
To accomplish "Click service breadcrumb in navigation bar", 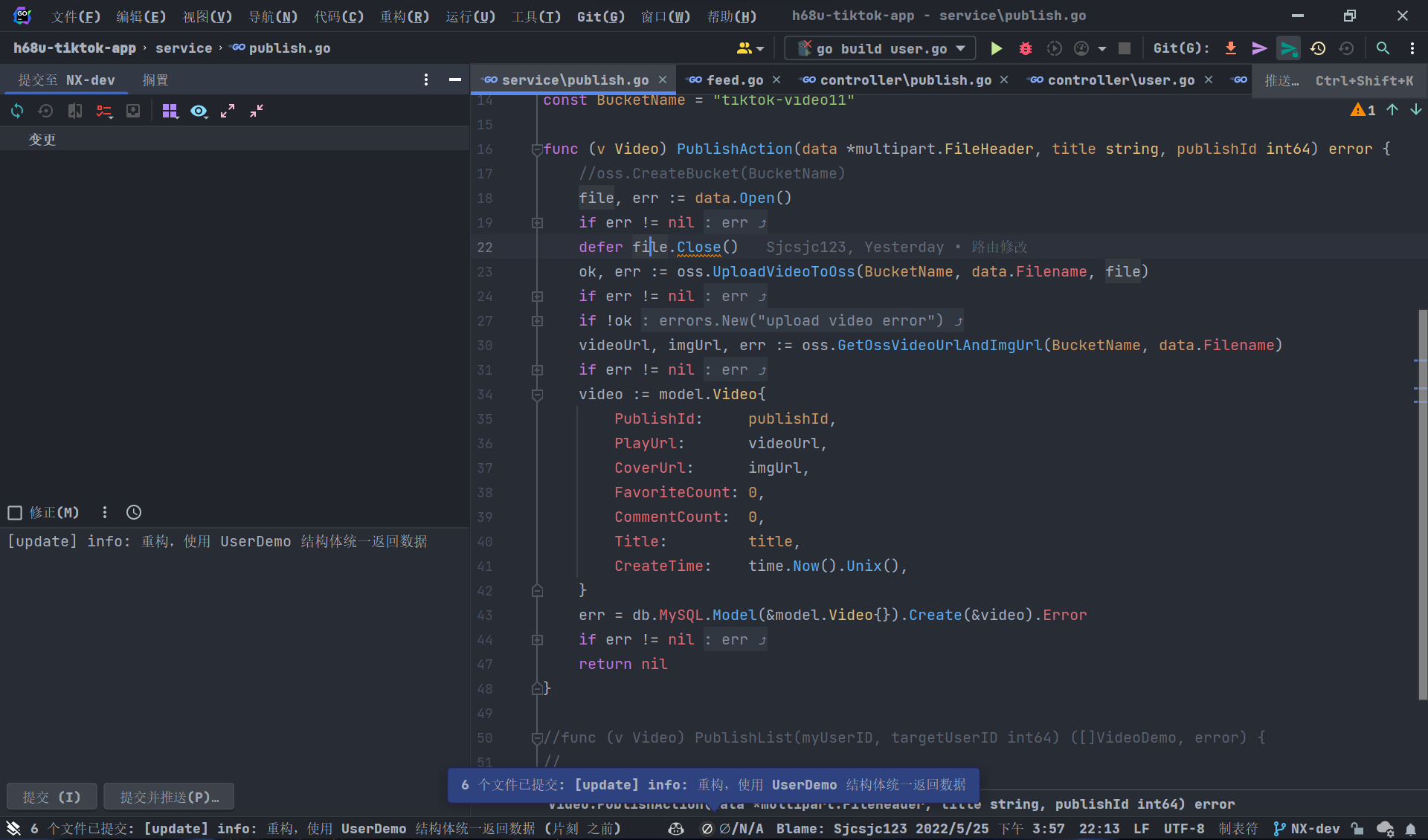I will pyautogui.click(x=184, y=48).
